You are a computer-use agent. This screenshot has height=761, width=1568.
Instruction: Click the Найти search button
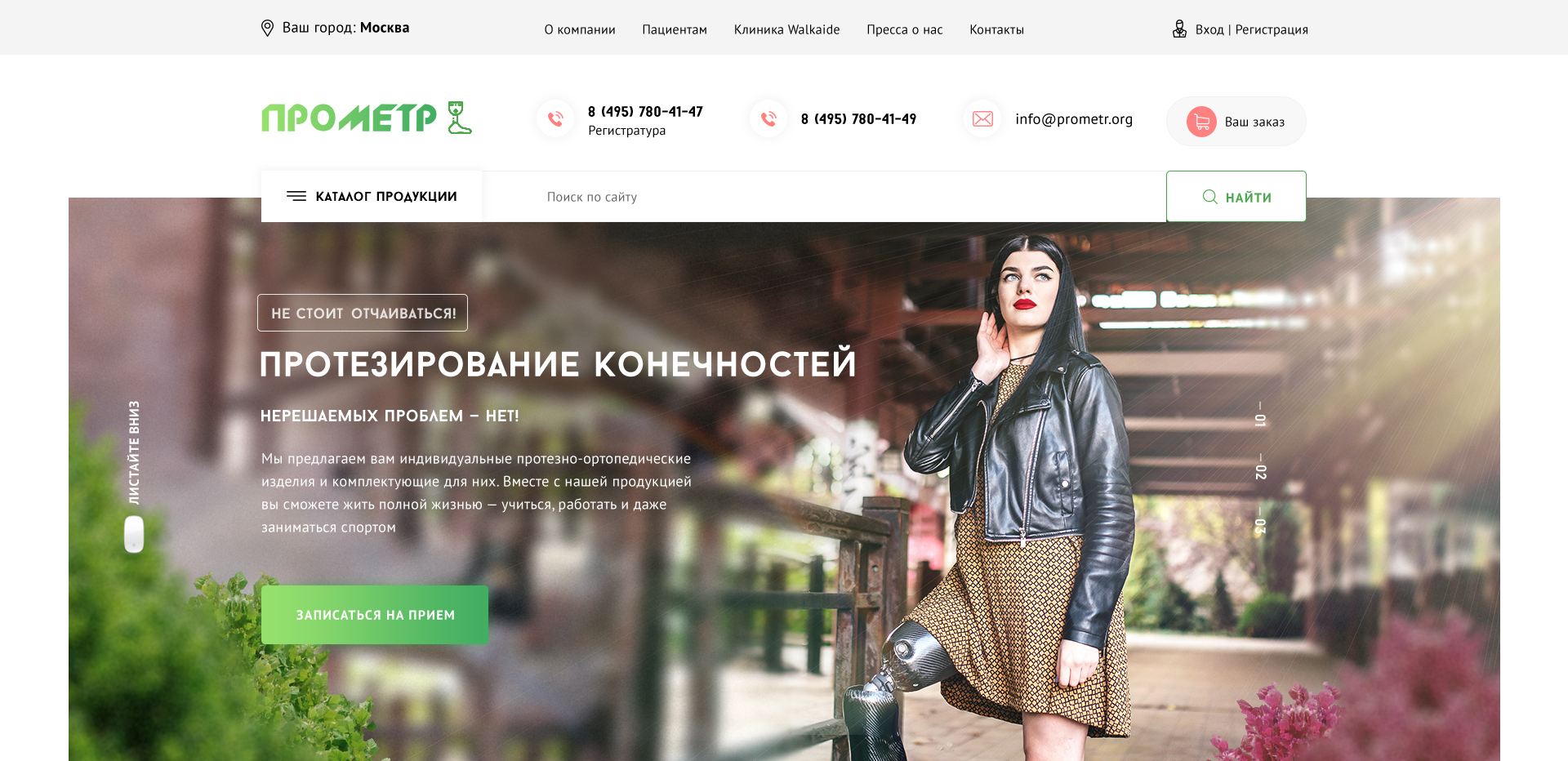(x=1236, y=197)
